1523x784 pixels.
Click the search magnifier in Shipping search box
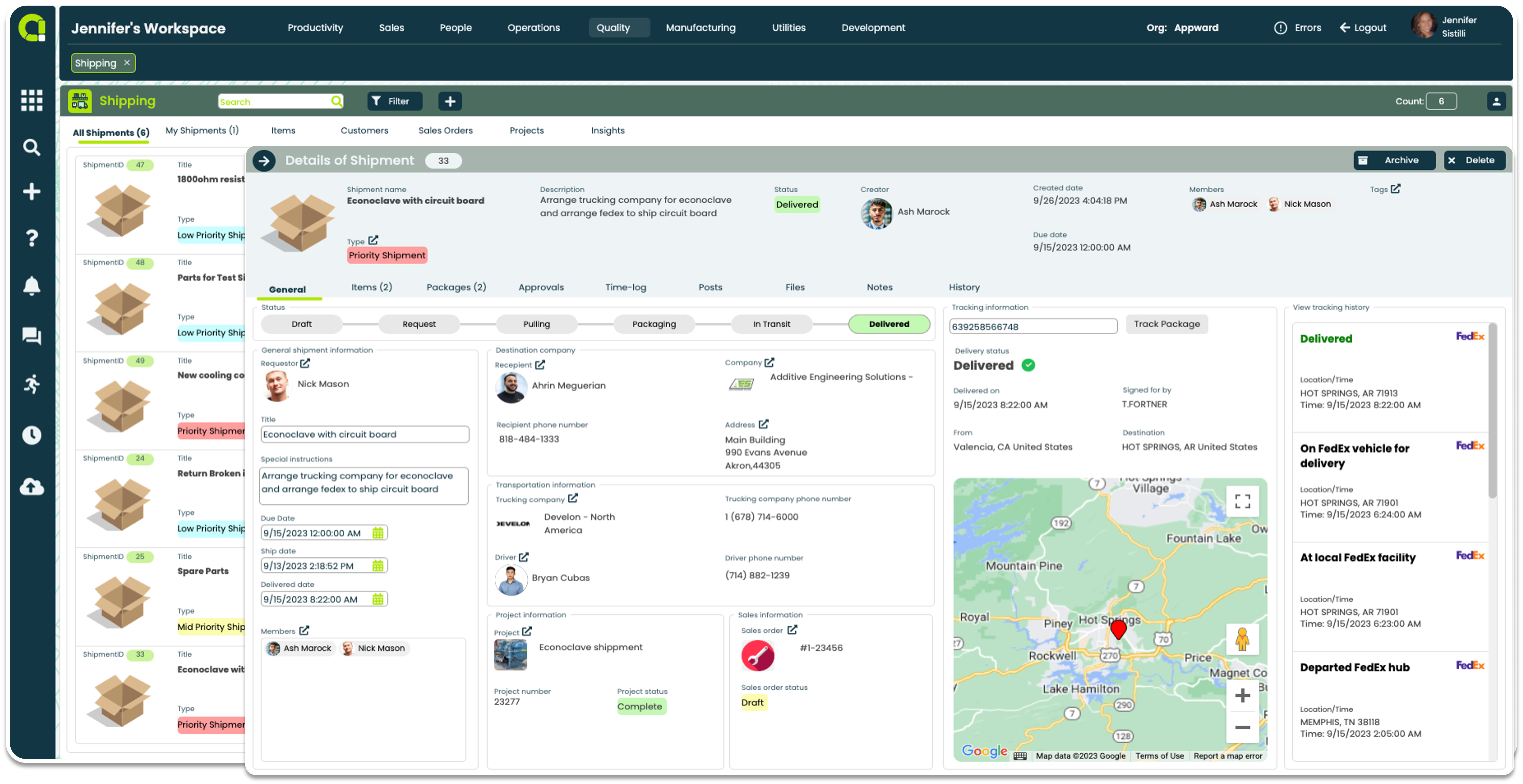click(x=336, y=101)
